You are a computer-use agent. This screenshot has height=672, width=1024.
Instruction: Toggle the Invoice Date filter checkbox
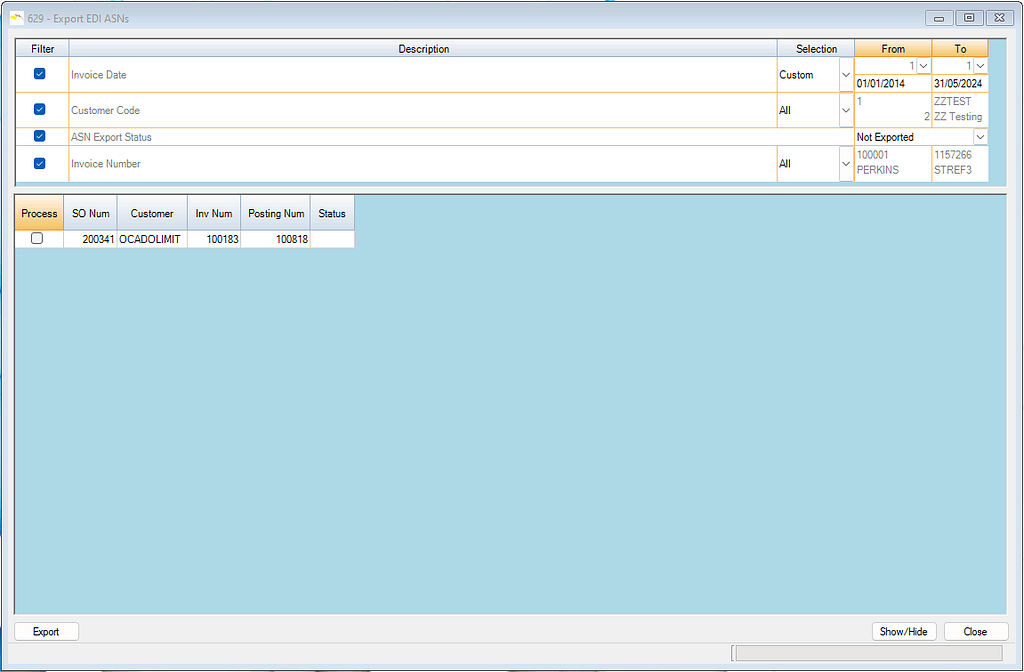coord(40,74)
